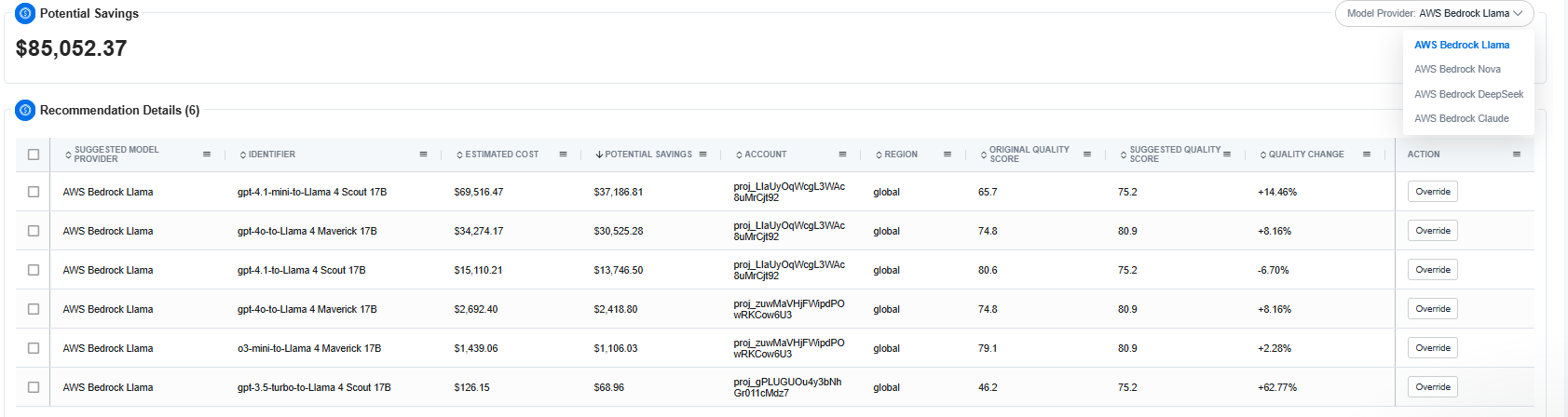Click the +2.28% quality change cell
Image resolution: width=1568 pixels, height=417 pixels.
[1275, 348]
